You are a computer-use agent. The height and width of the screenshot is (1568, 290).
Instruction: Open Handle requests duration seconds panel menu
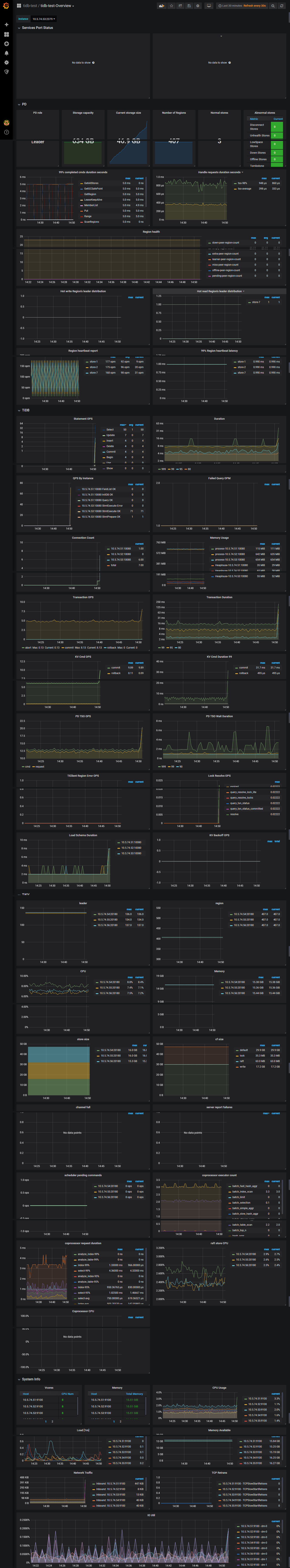pyautogui.click(x=220, y=172)
